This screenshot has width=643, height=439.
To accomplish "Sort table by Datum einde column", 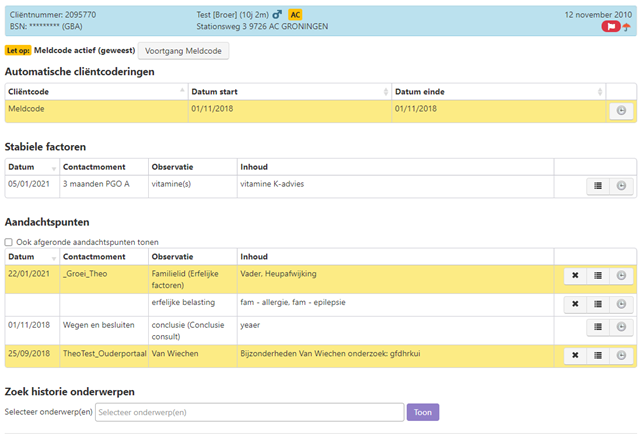I will (497, 91).
